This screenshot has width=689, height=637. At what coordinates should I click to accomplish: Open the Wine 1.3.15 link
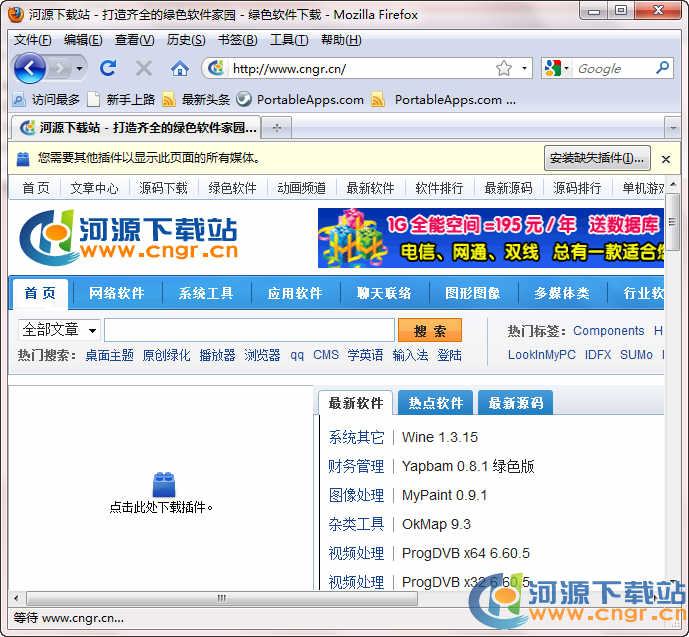[439, 437]
